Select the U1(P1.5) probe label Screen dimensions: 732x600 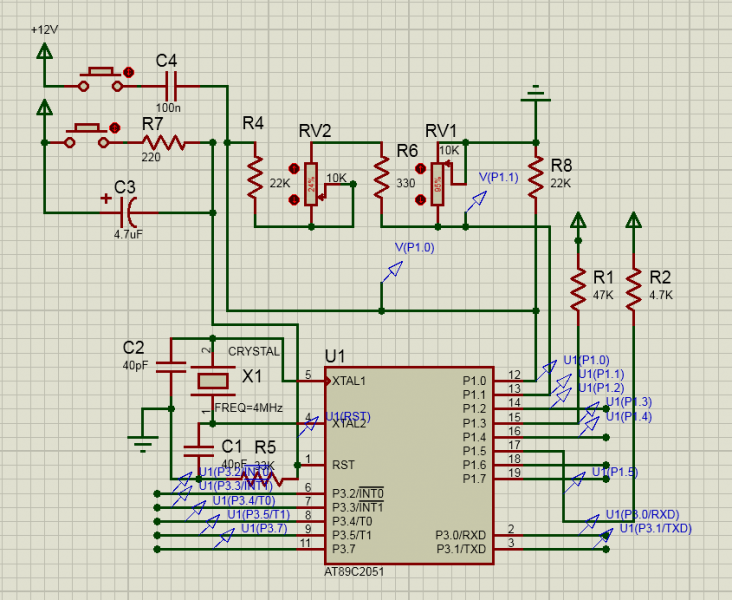click(x=615, y=472)
